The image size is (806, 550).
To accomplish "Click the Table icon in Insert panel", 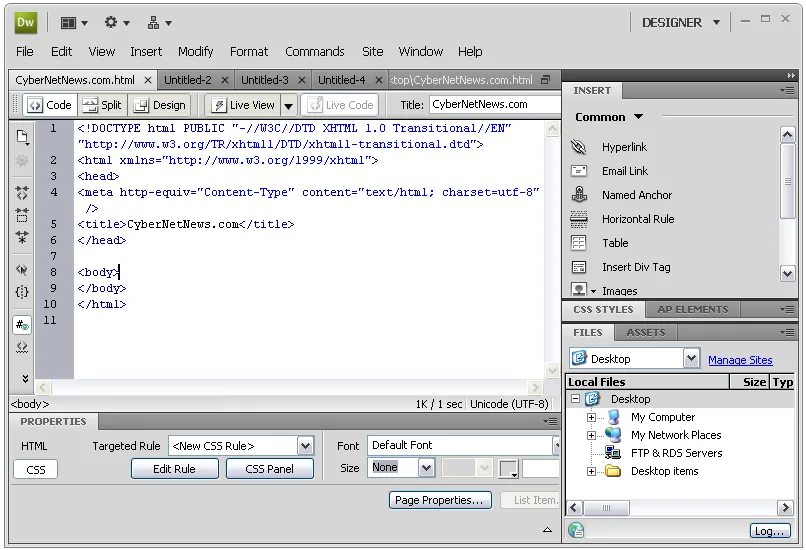I will point(579,243).
